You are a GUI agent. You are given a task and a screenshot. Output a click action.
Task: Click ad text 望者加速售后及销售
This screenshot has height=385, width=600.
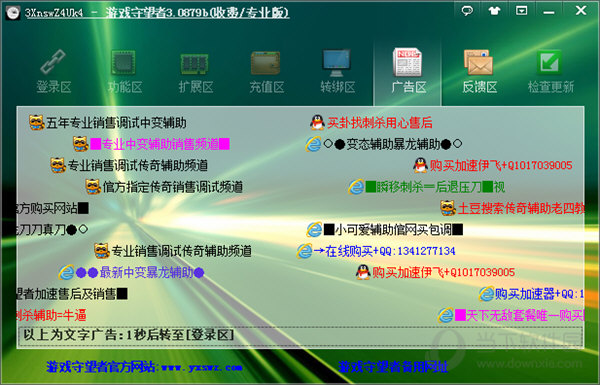(x=72, y=294)
